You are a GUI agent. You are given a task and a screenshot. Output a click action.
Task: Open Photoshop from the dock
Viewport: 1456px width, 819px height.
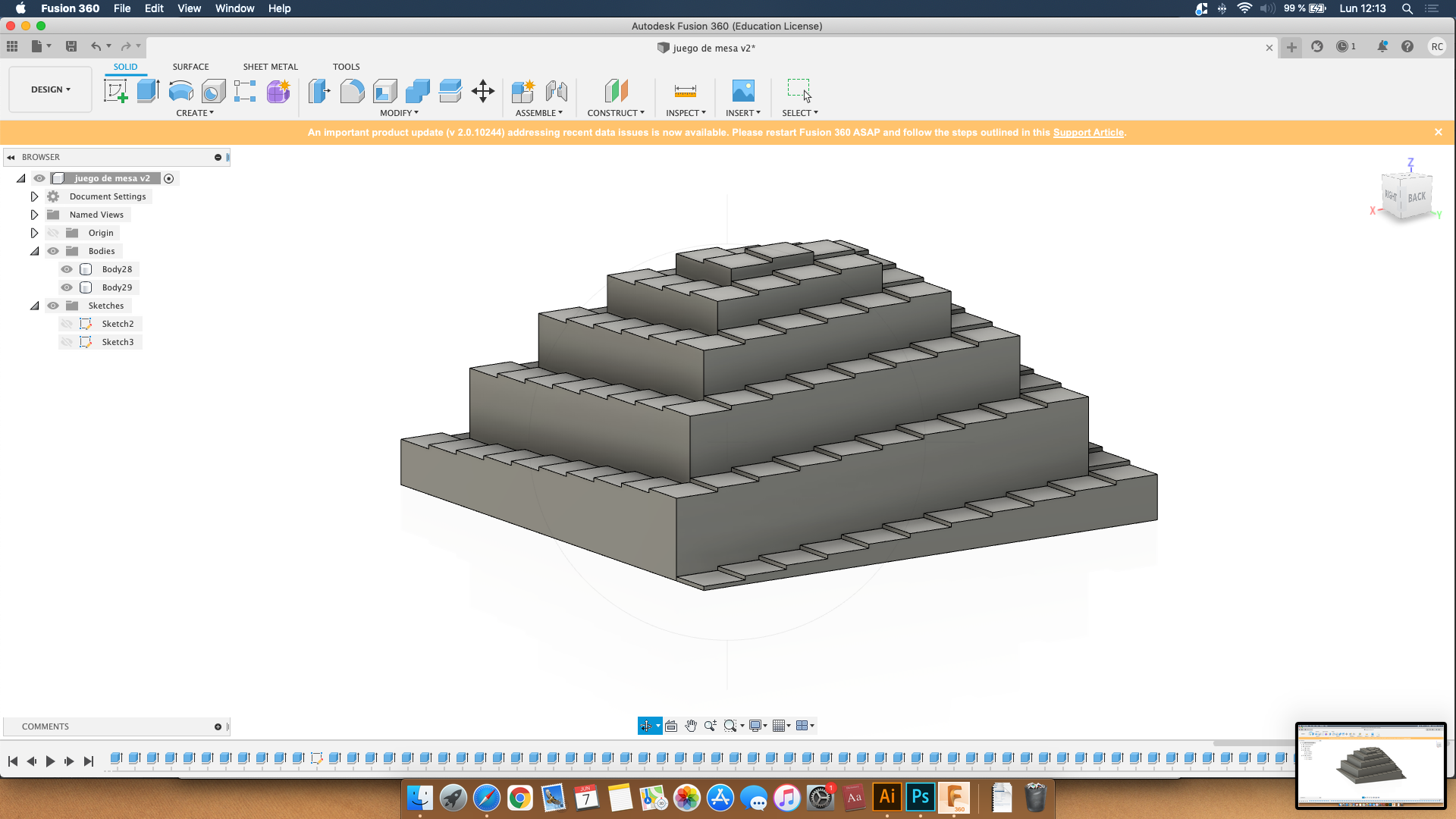click(920, 797)
